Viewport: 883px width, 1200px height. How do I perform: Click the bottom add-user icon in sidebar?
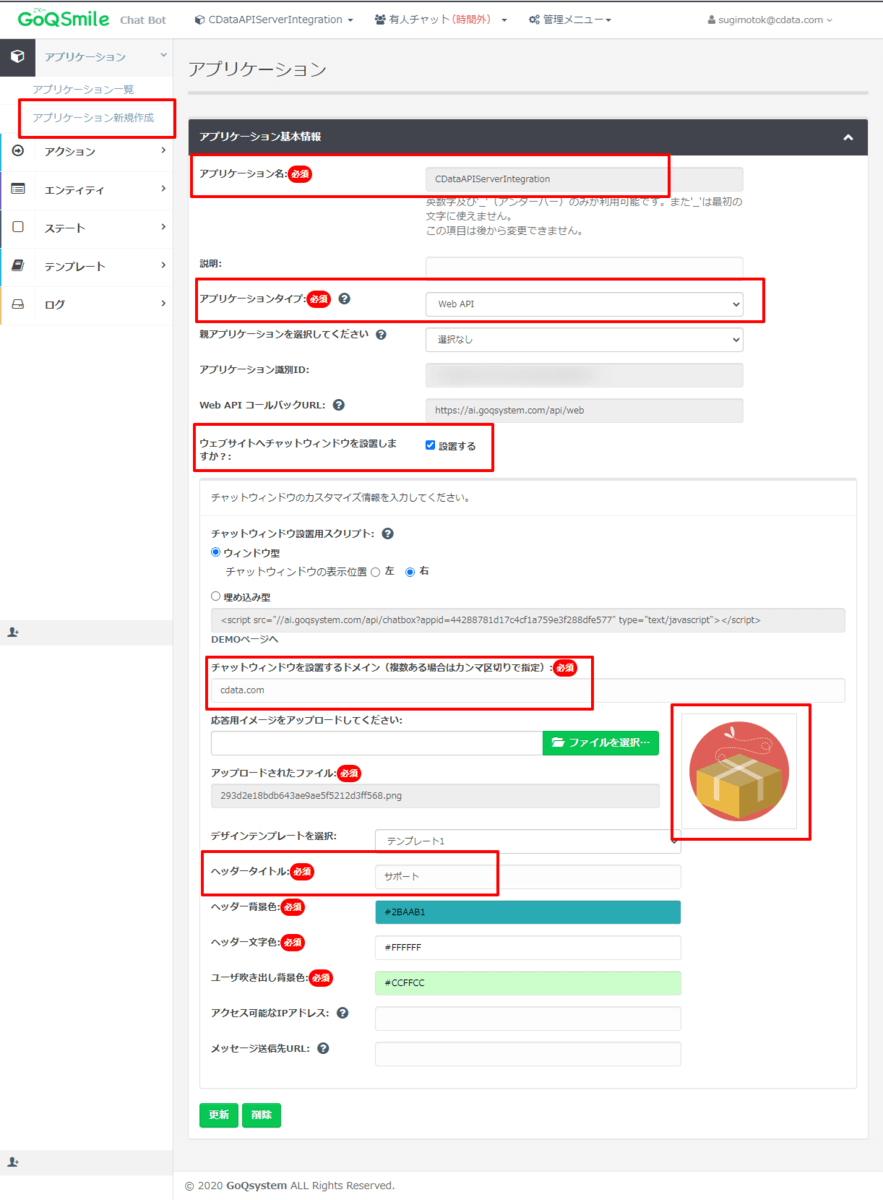pyautogui.click(x=14, y=1163)
